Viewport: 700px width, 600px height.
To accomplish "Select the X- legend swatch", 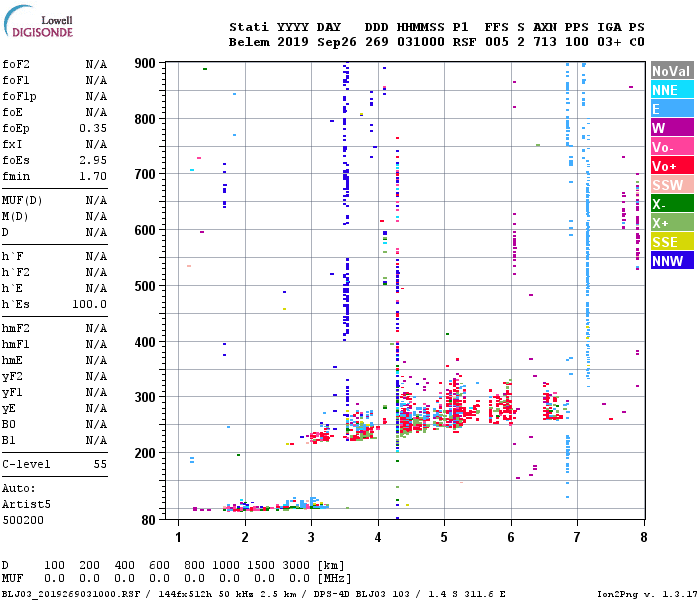I will 672,204.
